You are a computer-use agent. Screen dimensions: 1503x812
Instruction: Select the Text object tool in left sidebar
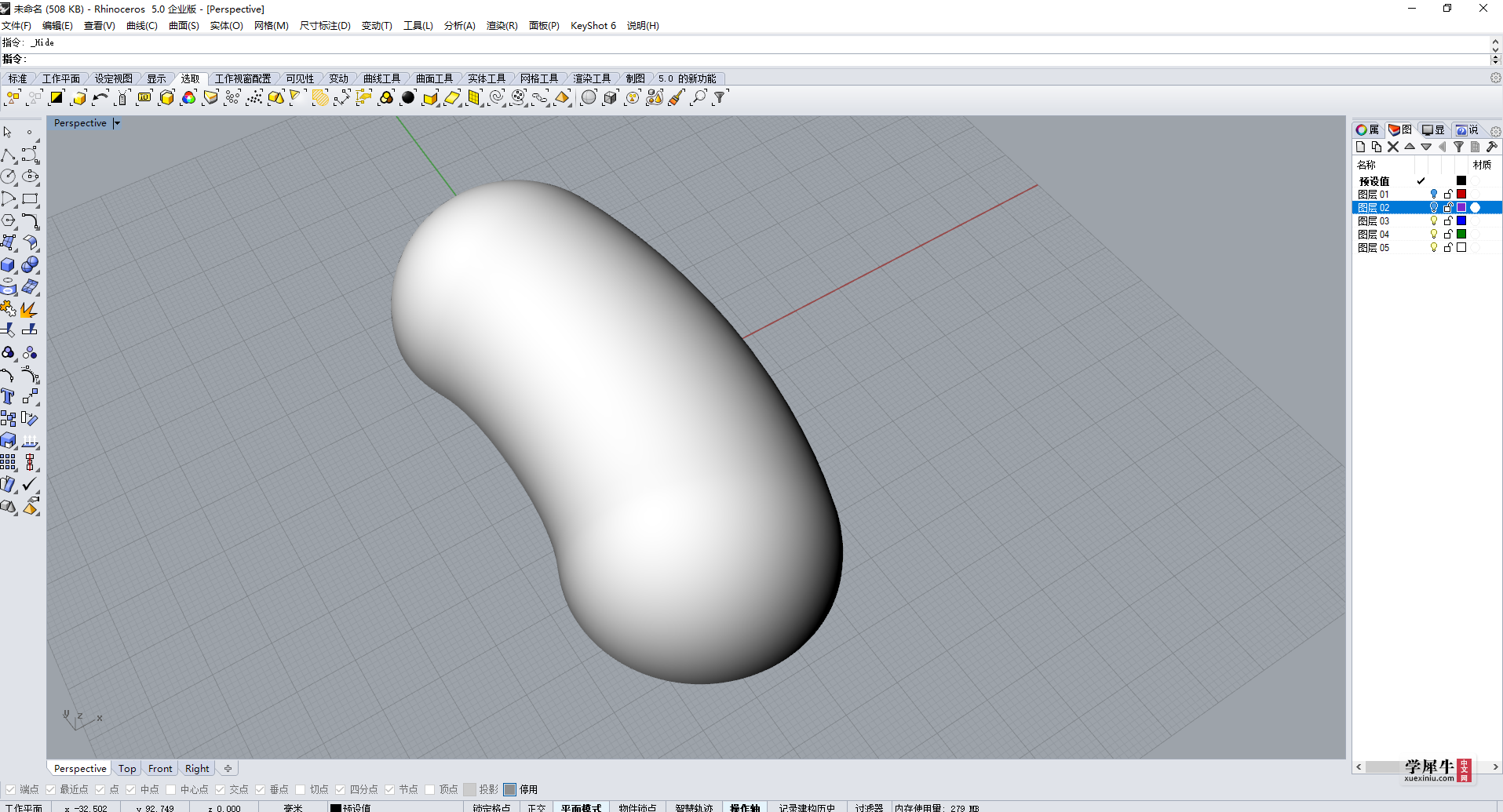[9, 397]
